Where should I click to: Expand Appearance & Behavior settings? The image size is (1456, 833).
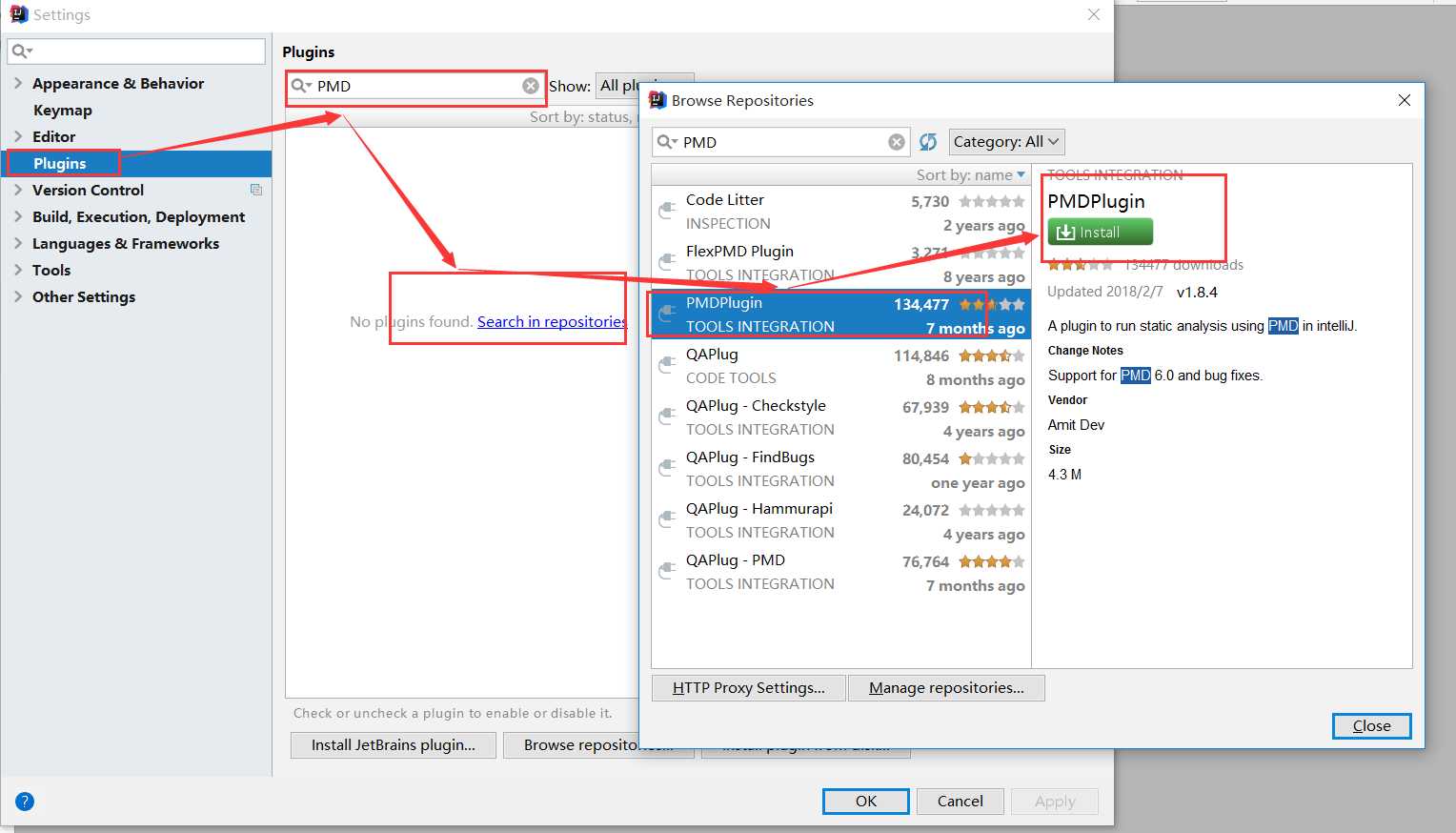pyautogui.click(x=18, y=83)
